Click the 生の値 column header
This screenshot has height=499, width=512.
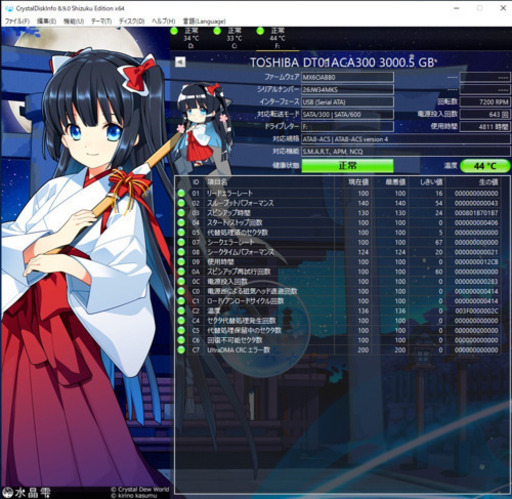tap(488, 182)
